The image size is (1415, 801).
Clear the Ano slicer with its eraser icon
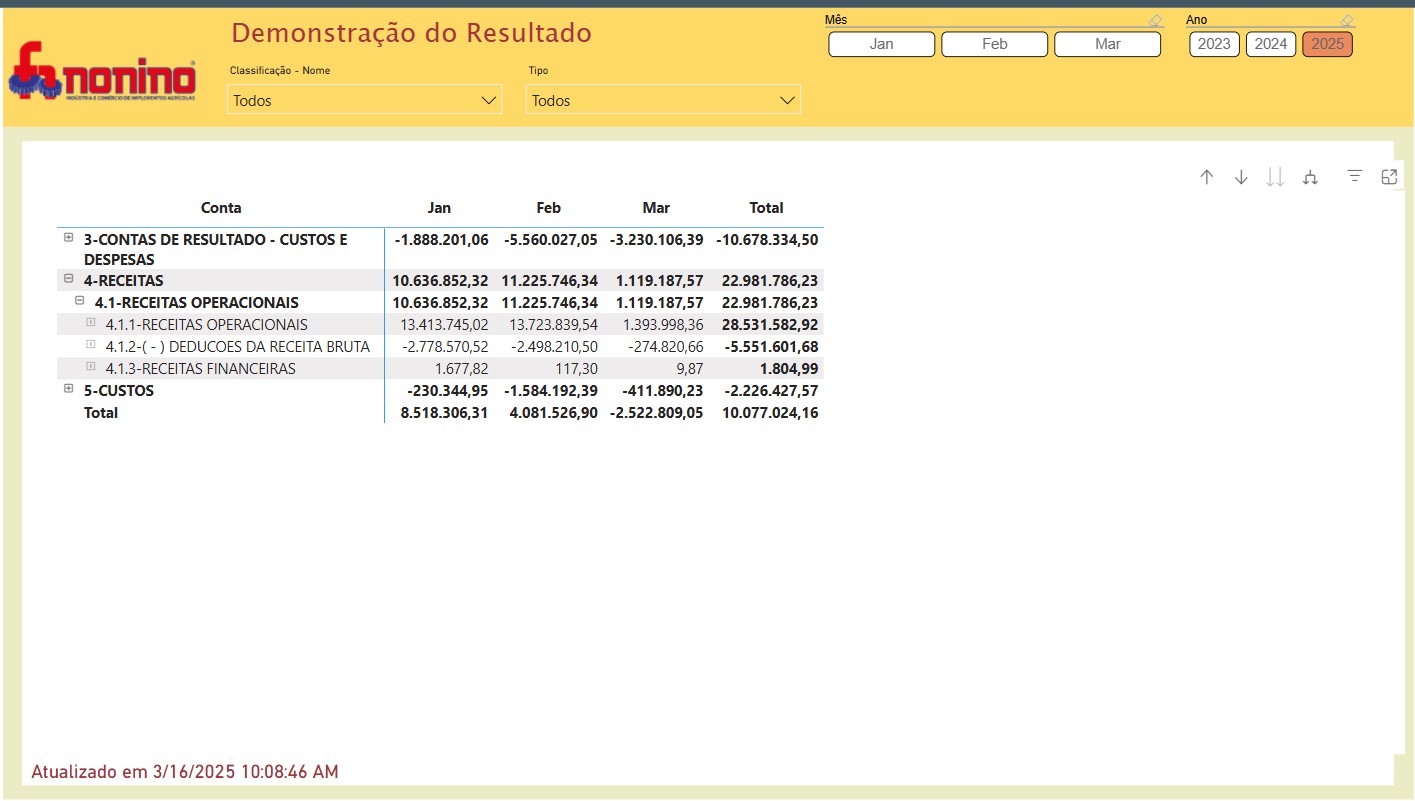[x=1346, y=20]
